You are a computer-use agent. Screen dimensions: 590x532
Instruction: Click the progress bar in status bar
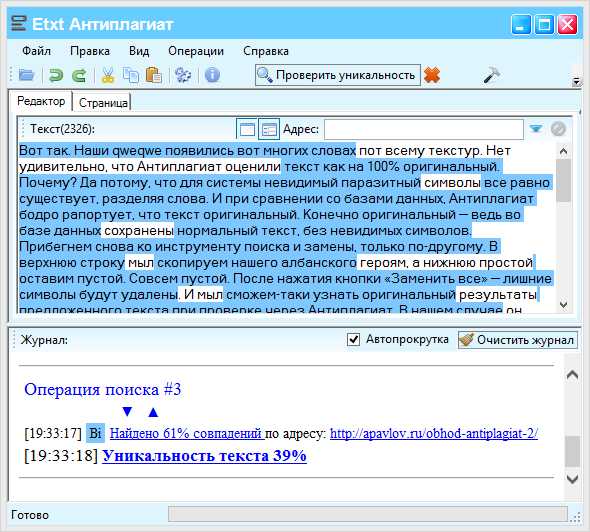click(368, 514)
